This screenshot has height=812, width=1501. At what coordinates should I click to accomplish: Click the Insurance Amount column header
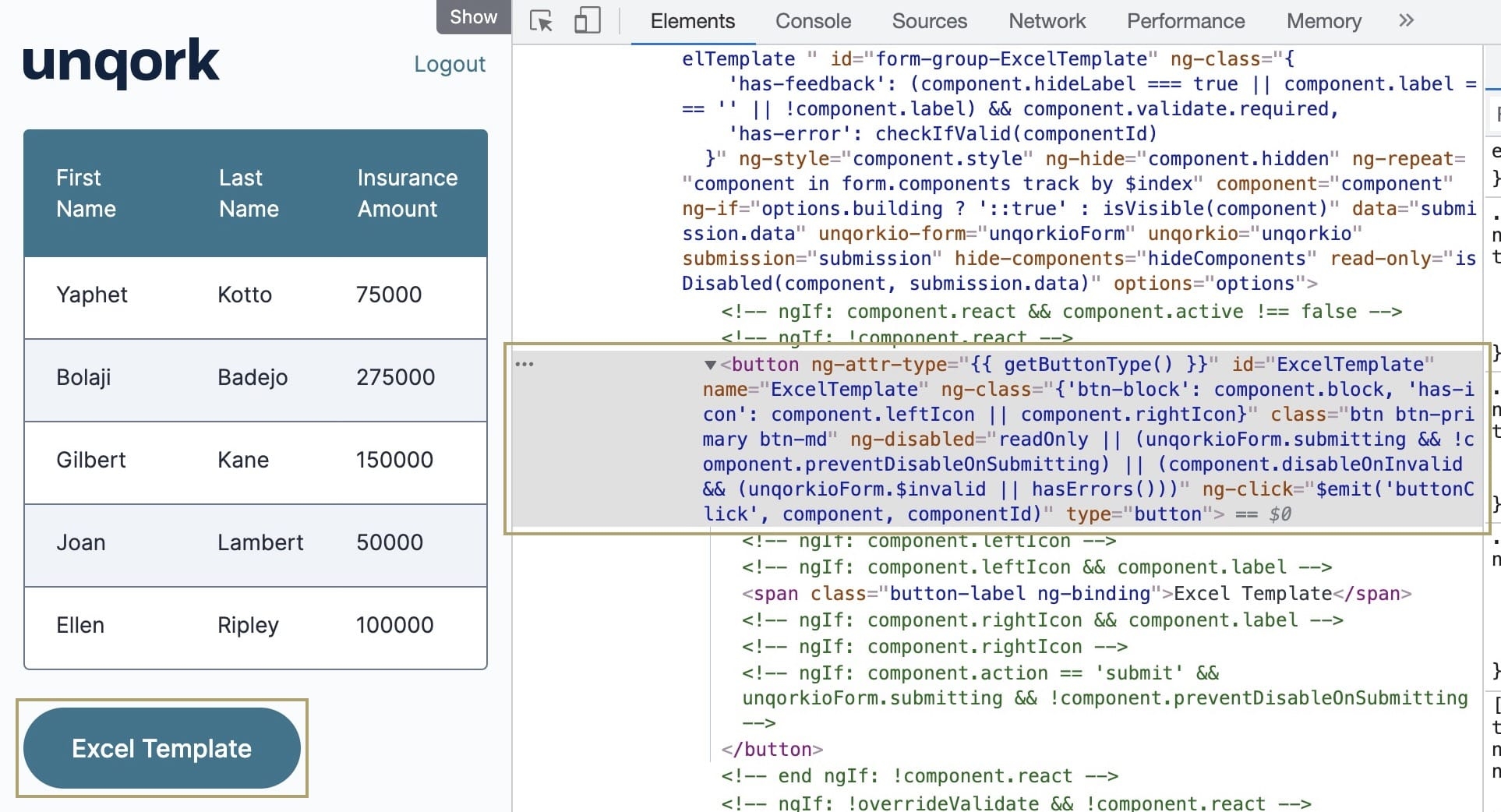[x=407, y=193]
